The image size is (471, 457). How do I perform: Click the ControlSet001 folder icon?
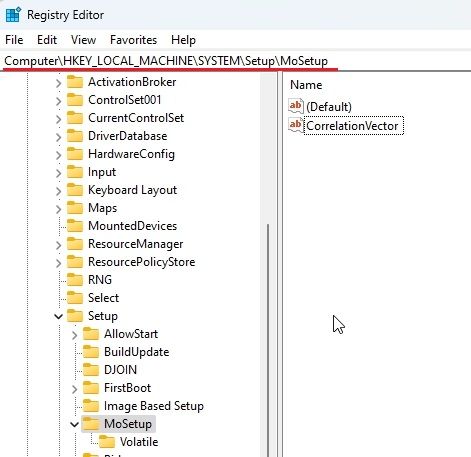[x=75, y=100]
